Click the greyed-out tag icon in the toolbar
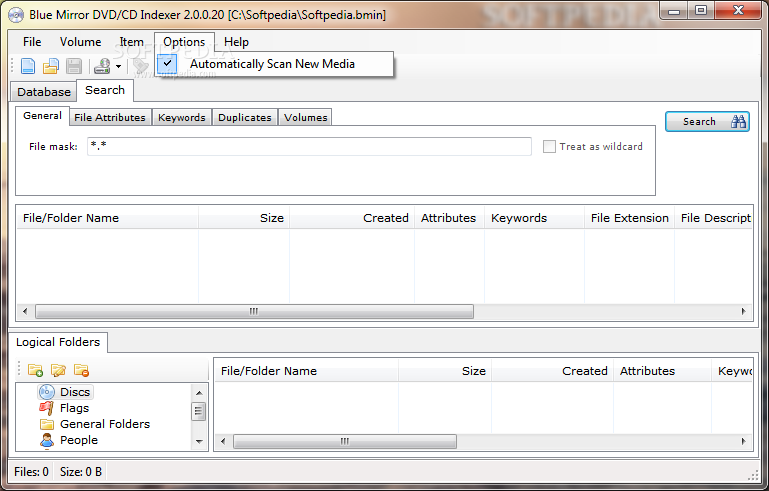Image resolution: width=769 pixels, height=491 pixels. pyautogui.click(x=140, y=66)
